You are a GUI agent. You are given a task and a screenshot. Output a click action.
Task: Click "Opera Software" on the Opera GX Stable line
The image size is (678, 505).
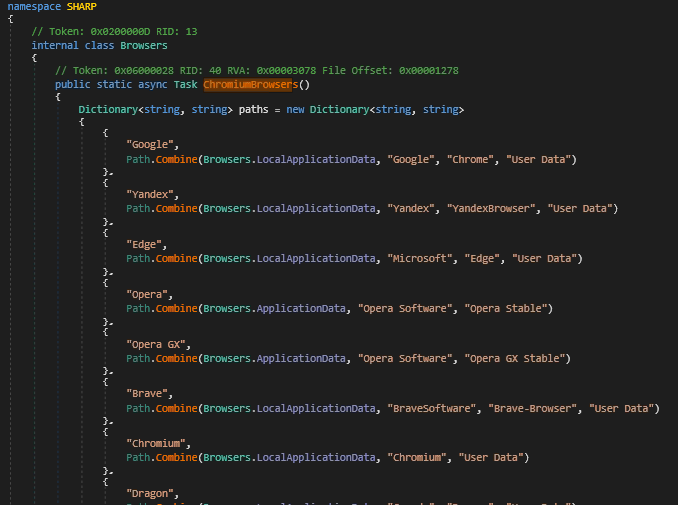[405, 358]
